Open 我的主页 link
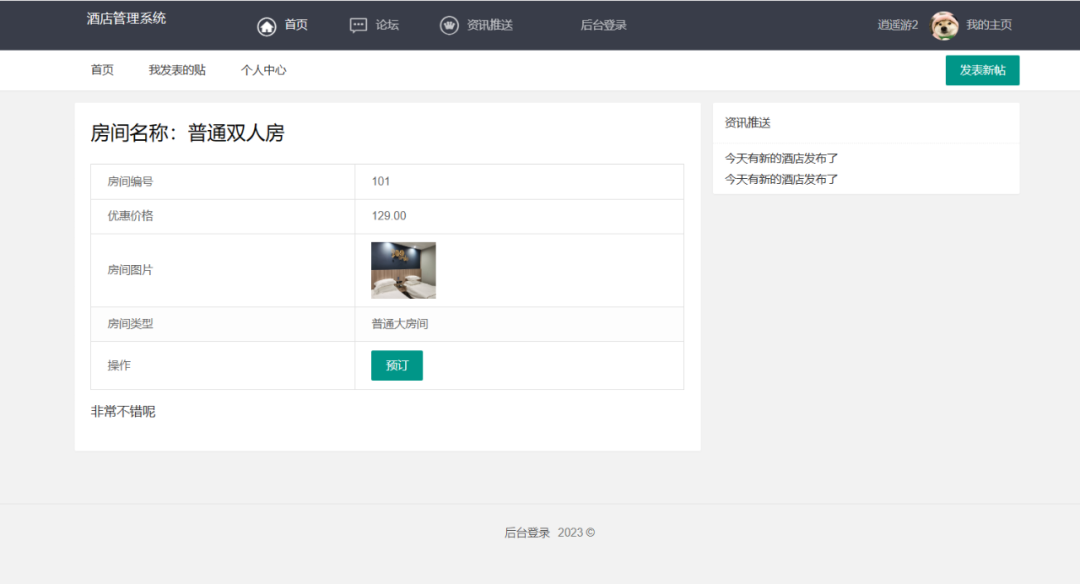 pyautogui.click(x=989, y=25)
